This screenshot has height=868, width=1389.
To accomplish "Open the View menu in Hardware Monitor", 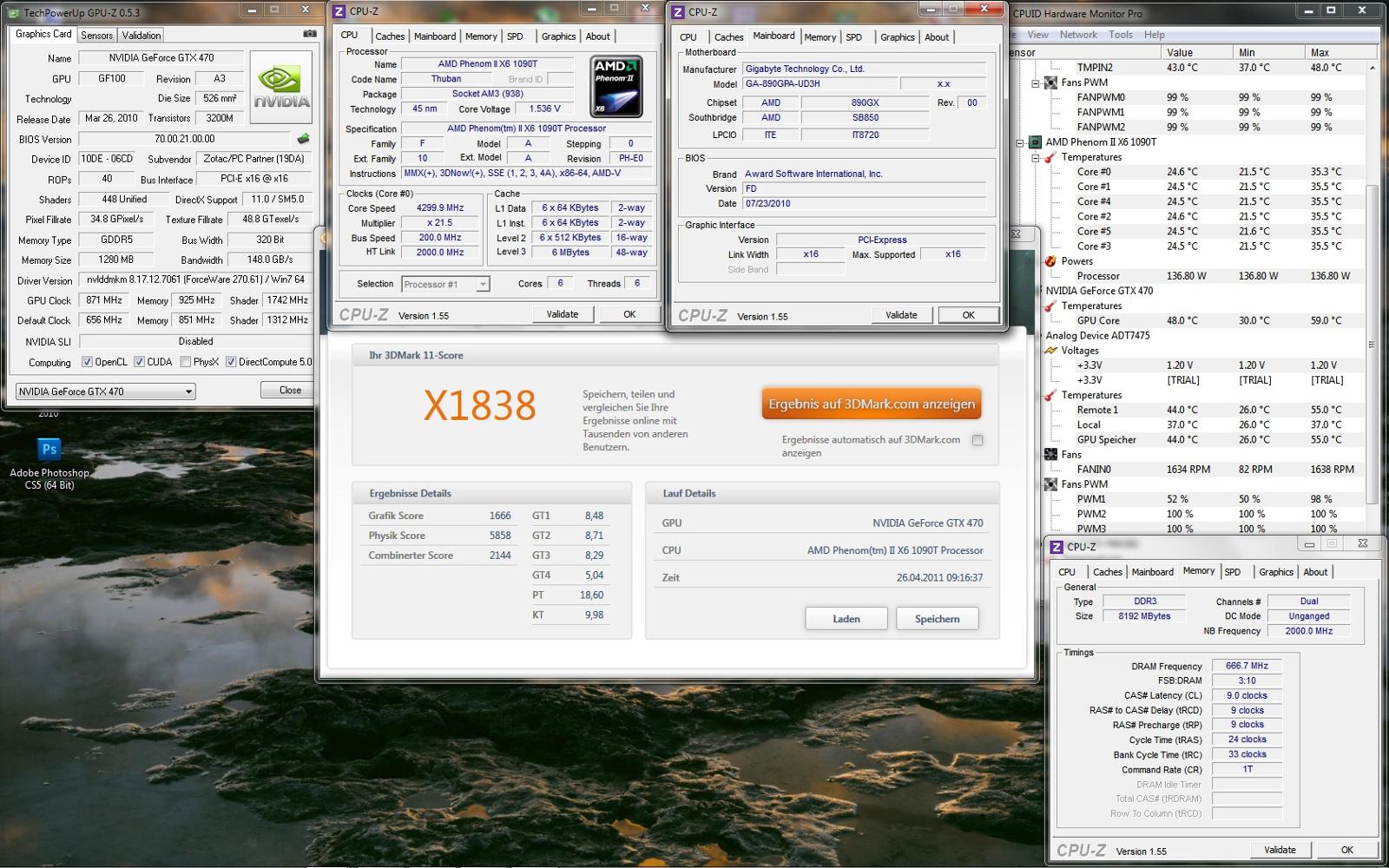I will (1037, 35).
